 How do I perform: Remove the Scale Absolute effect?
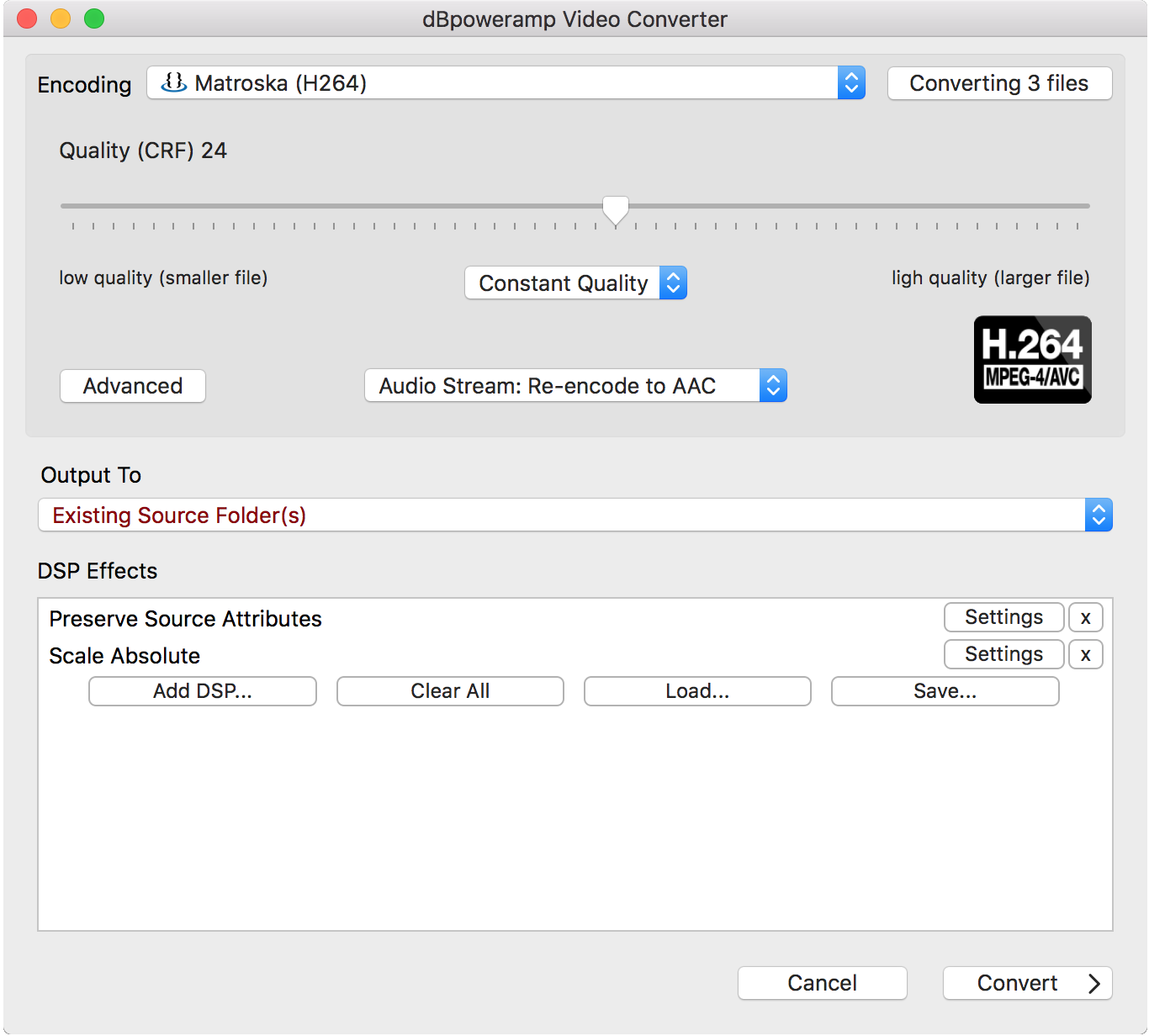point(1085,654)
